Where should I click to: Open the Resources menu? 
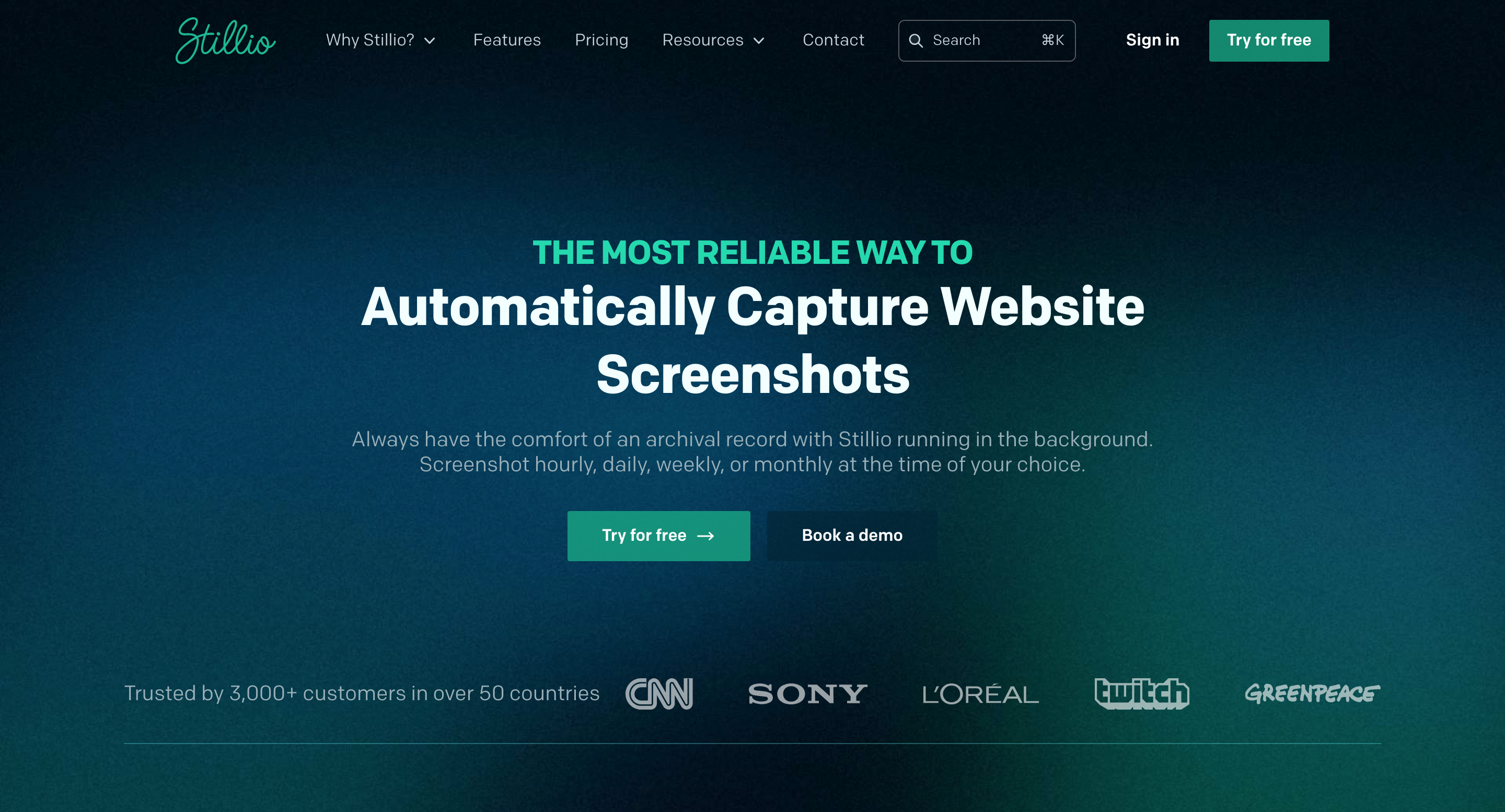pos(713,40)
